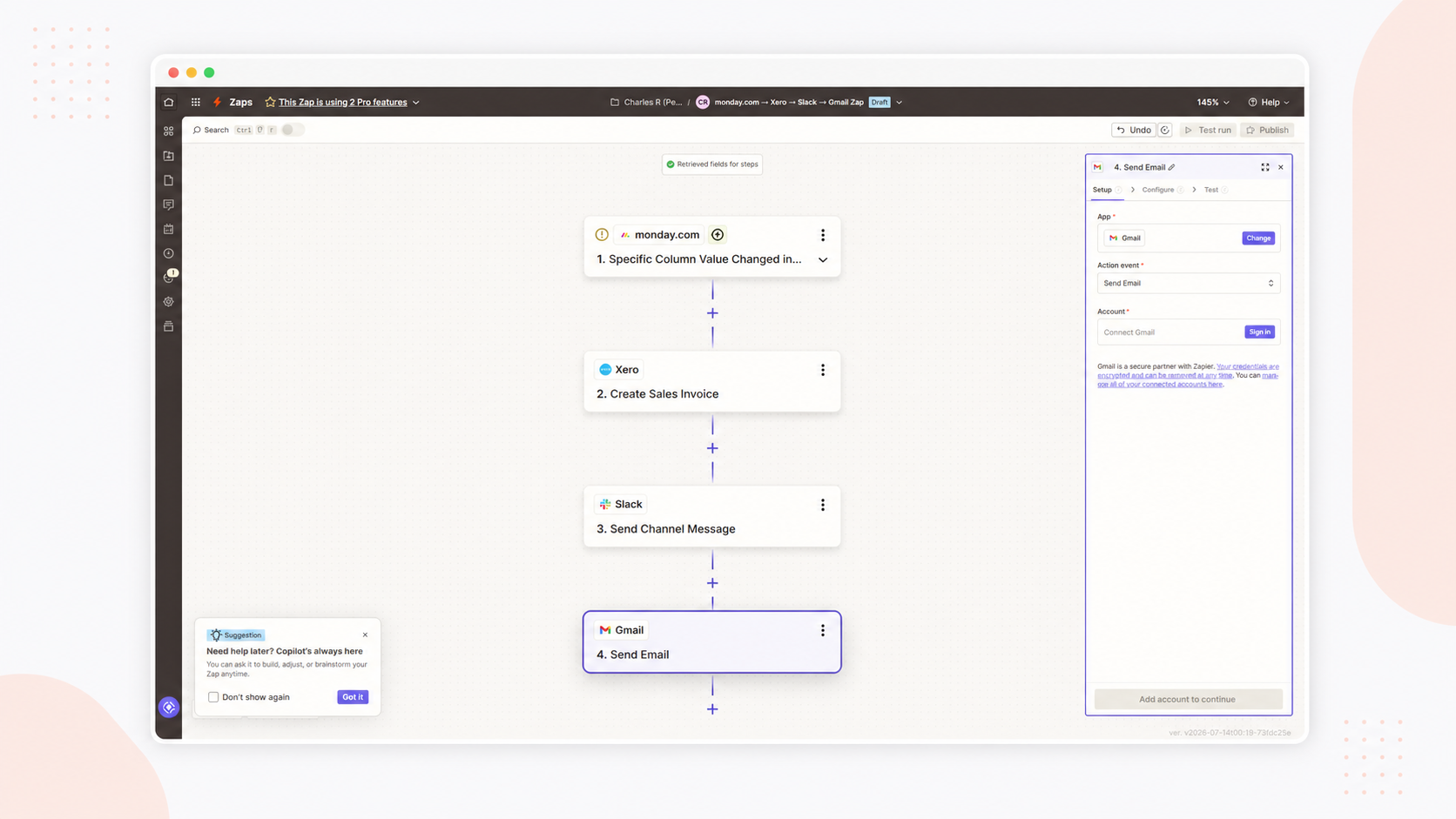Image resolution: width=1456 pixels, height=819 pixels.
Task: Close the Copilot suggestion popup
Action: point(365,634)
